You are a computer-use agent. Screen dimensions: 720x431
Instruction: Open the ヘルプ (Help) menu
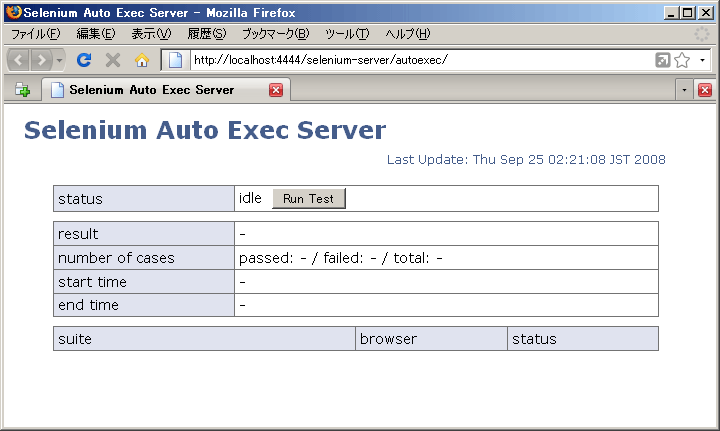[x=408, y=34]
